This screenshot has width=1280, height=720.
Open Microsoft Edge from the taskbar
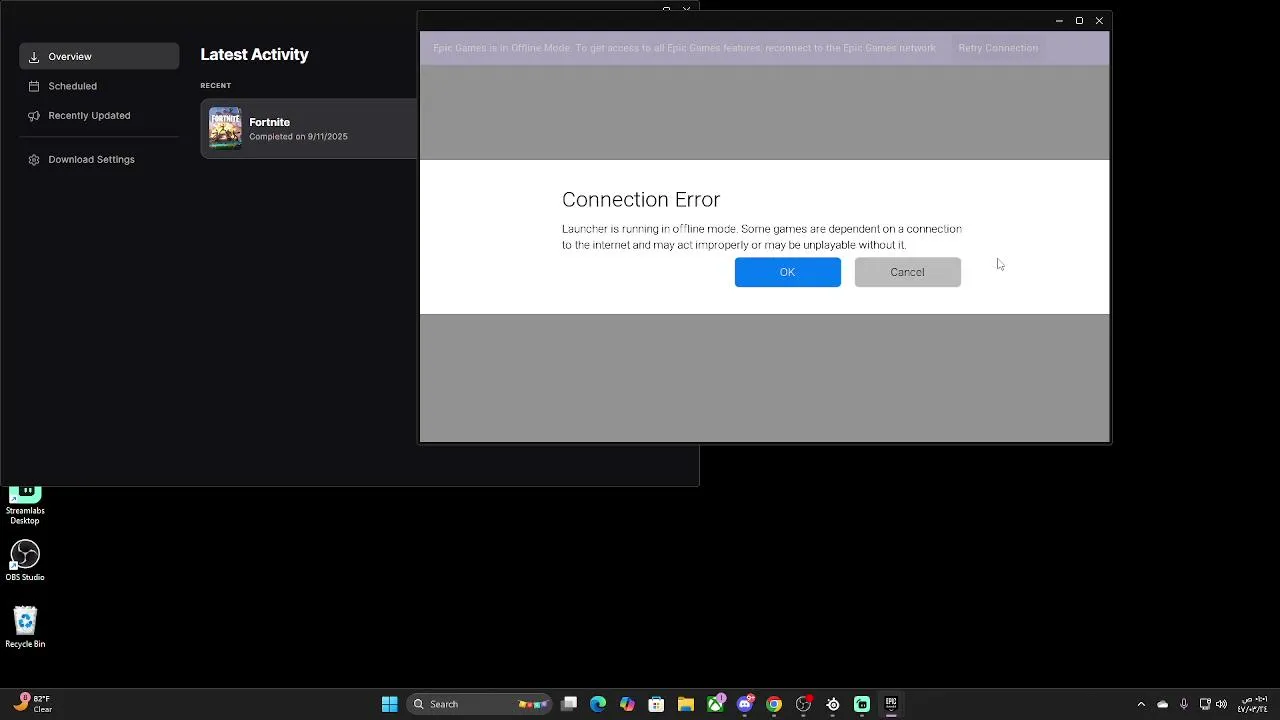598,704
